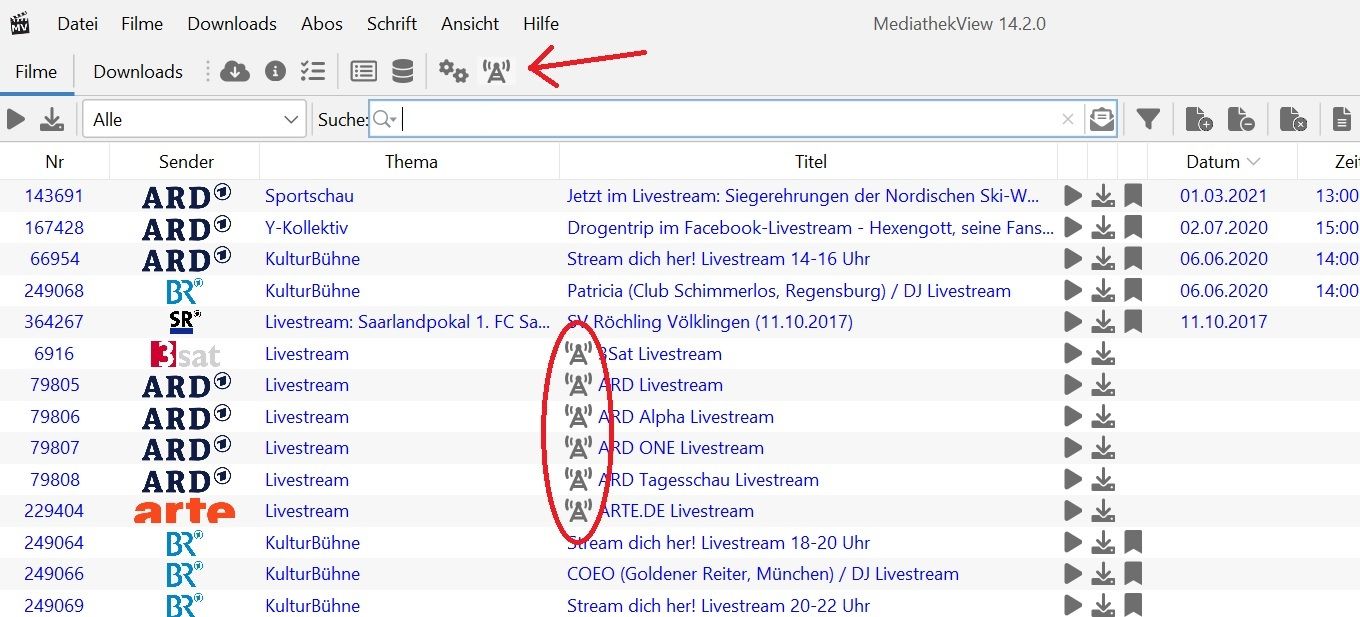The width and height of the screenshot is (1360, 617).
Task: Click the SR sender logo
Action: tap(185, 322)
